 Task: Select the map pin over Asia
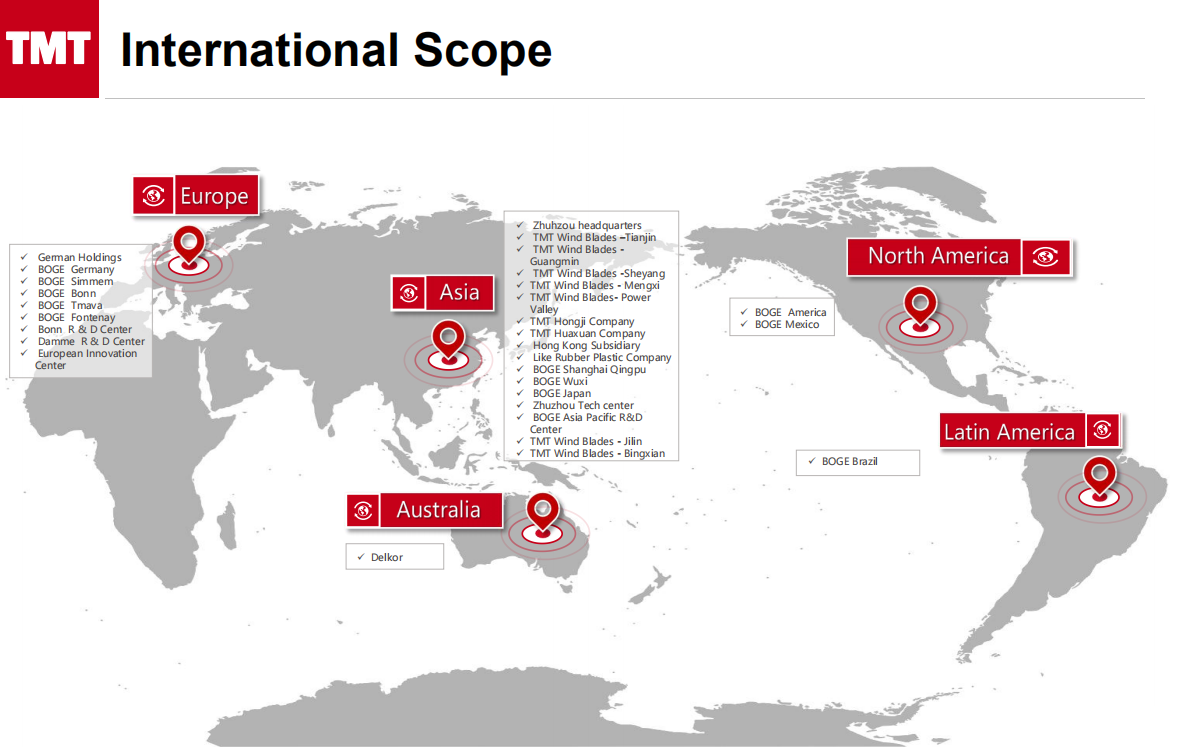click(x=448, y=339)
